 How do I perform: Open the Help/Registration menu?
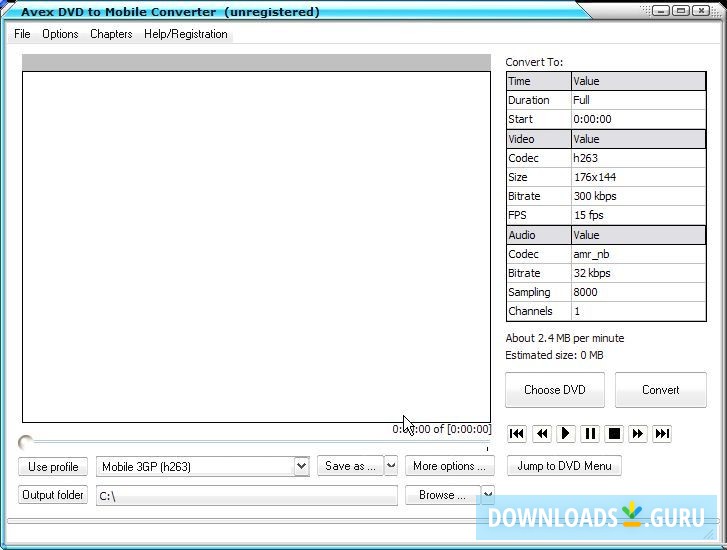185,34
